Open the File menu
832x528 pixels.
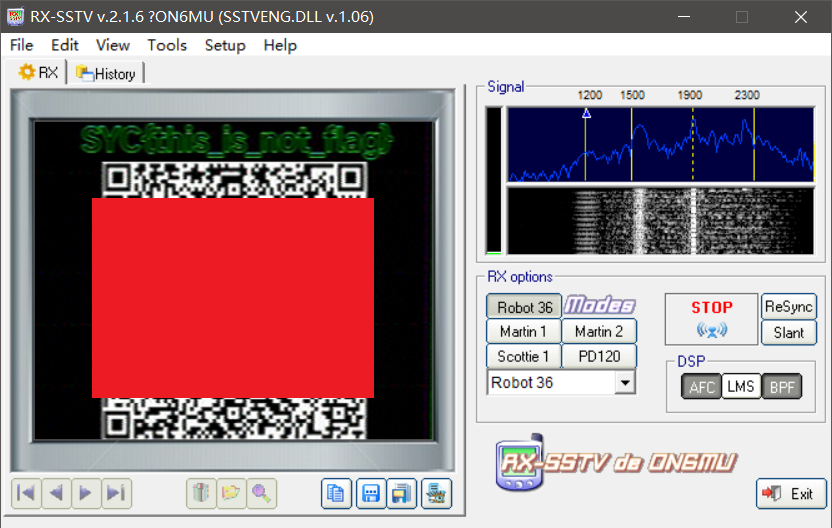point(22,45)
